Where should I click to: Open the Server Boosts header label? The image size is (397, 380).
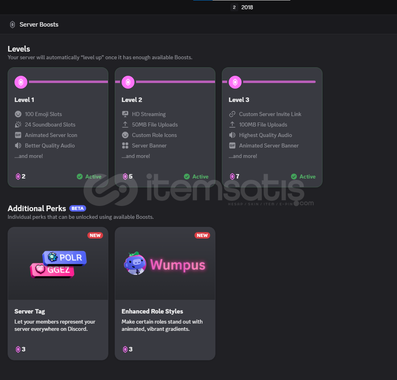(x=39, y=25)
